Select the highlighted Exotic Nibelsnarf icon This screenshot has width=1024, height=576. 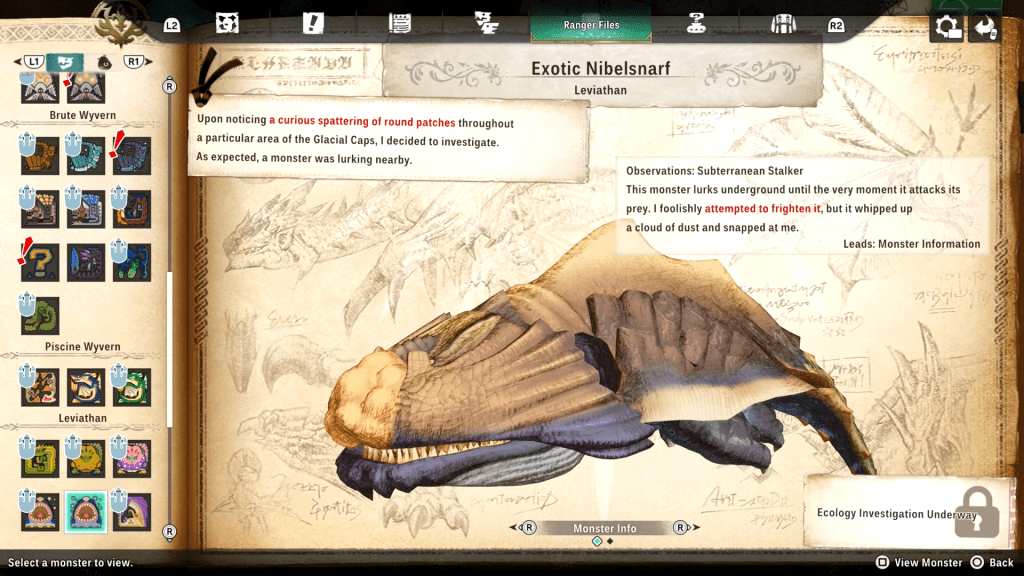(86, 511)
